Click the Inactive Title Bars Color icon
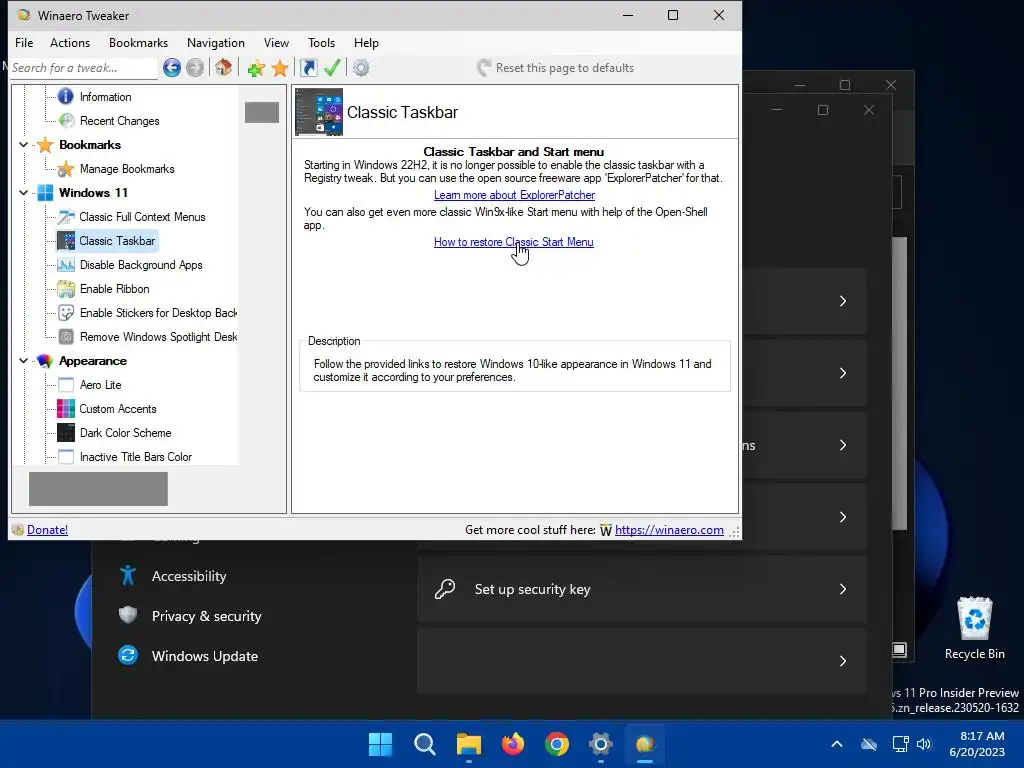 [x=66, y=457]
